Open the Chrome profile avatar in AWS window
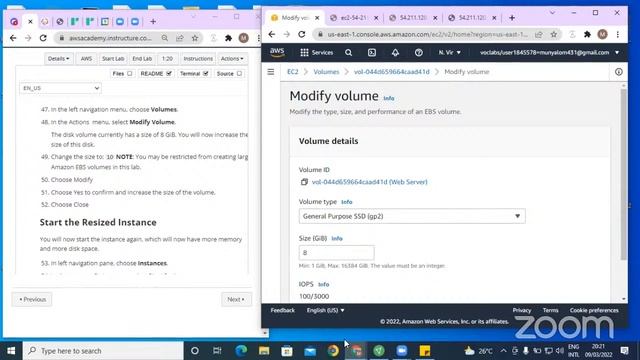 click(x=602, y=34)
